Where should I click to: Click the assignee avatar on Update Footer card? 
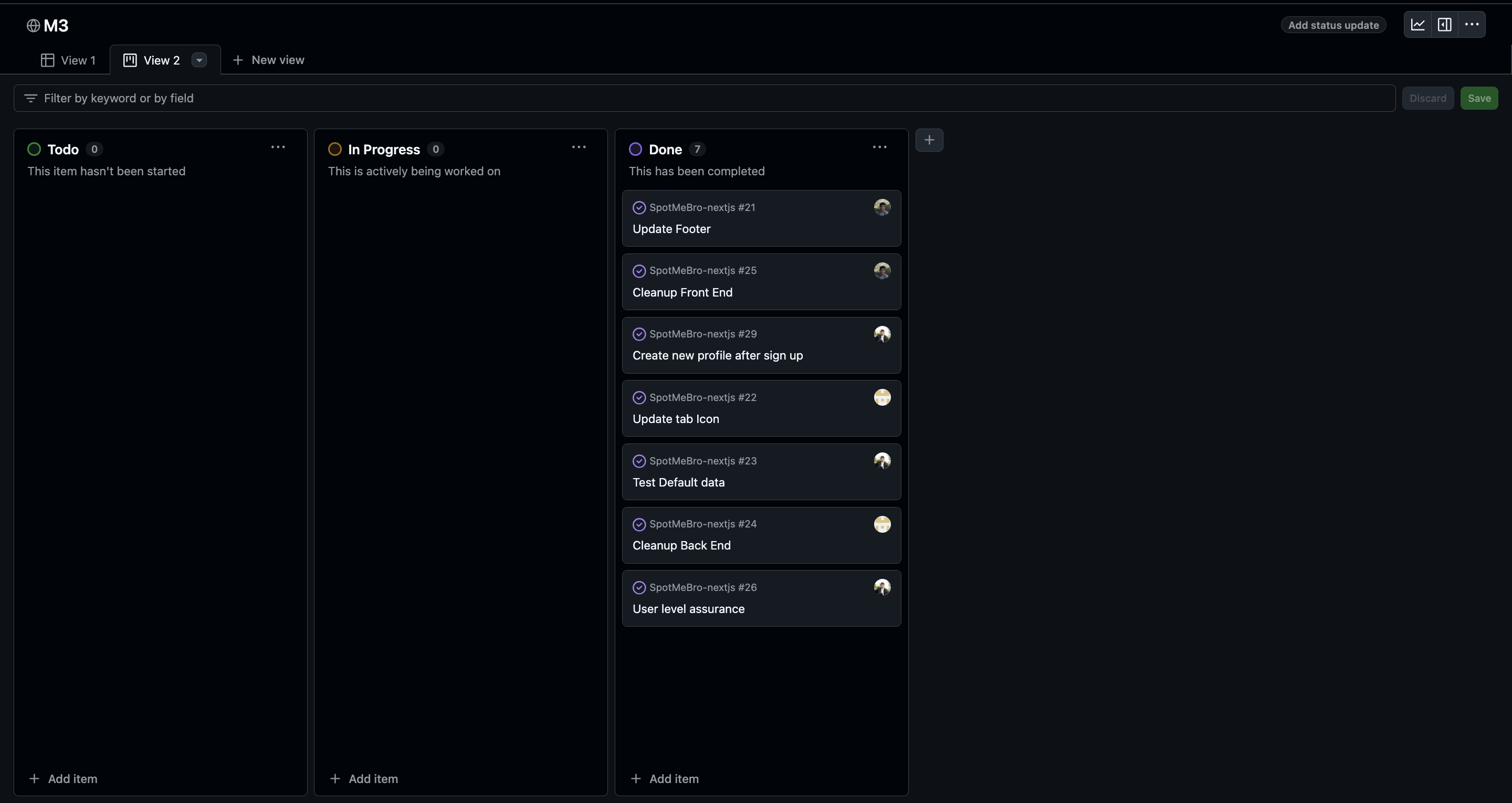pos(881,207)
